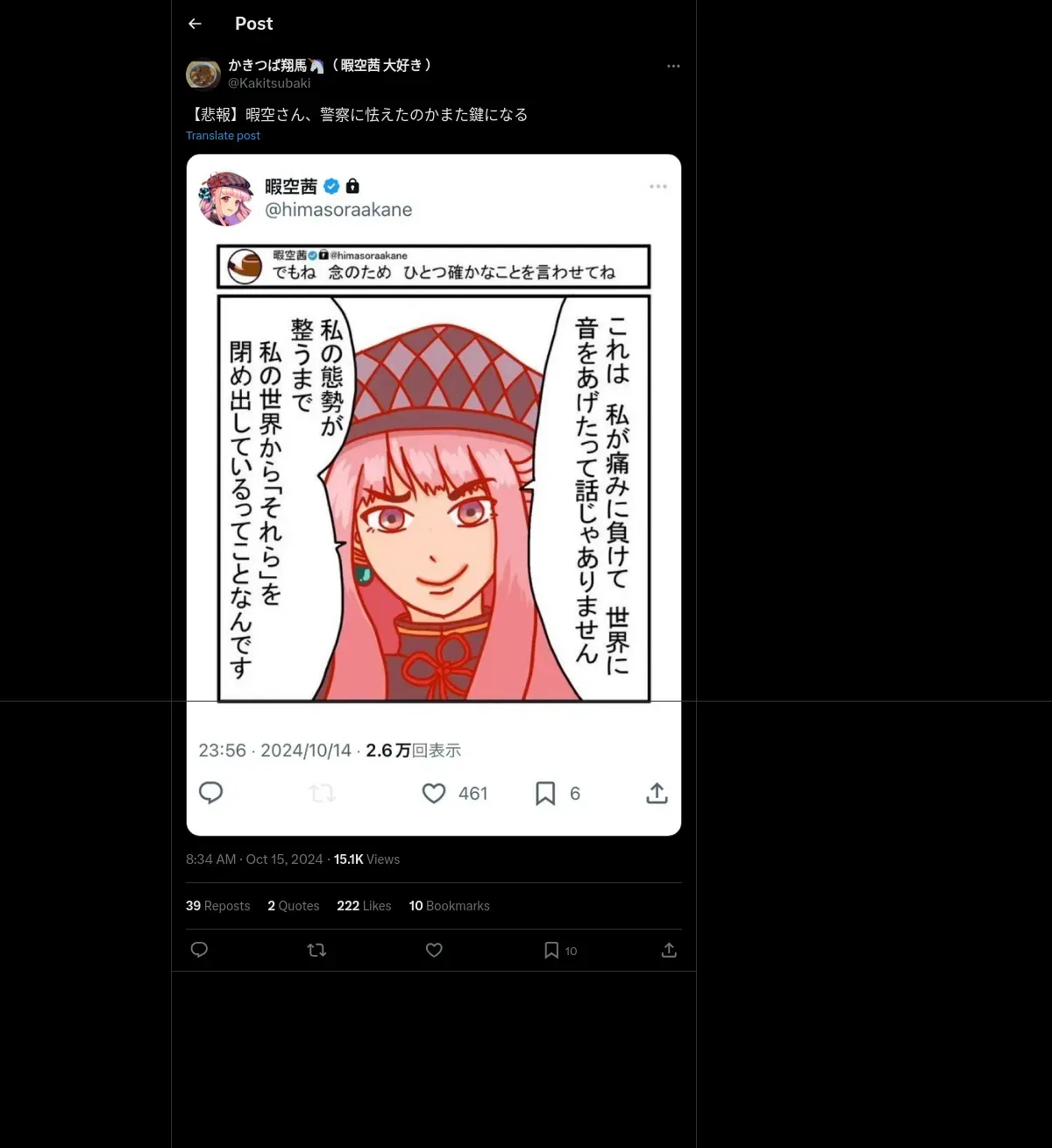1052x1148 pixels.
Task: Open the embedded screenshot manga image
Action: coord(434,495)
